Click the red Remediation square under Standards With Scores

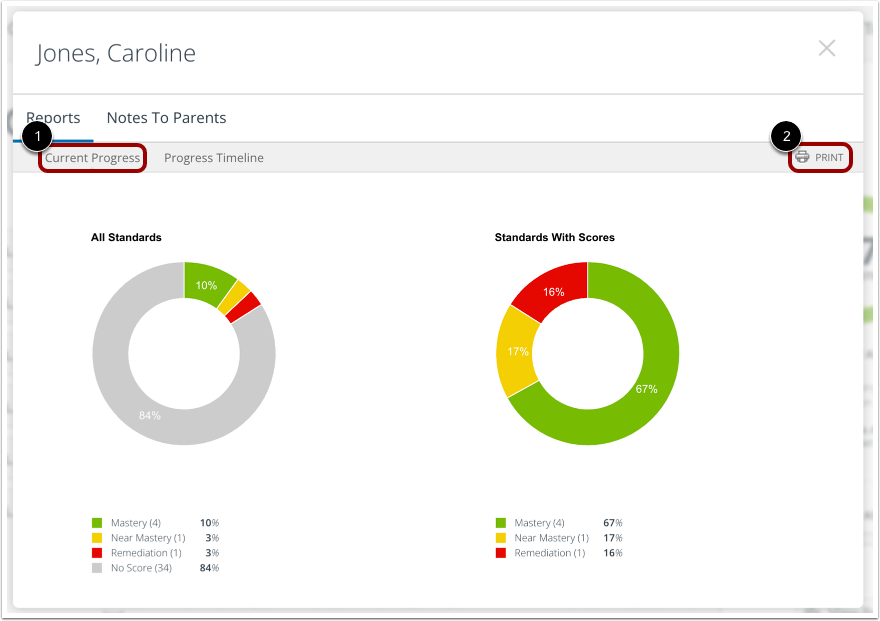coord(500,552)
